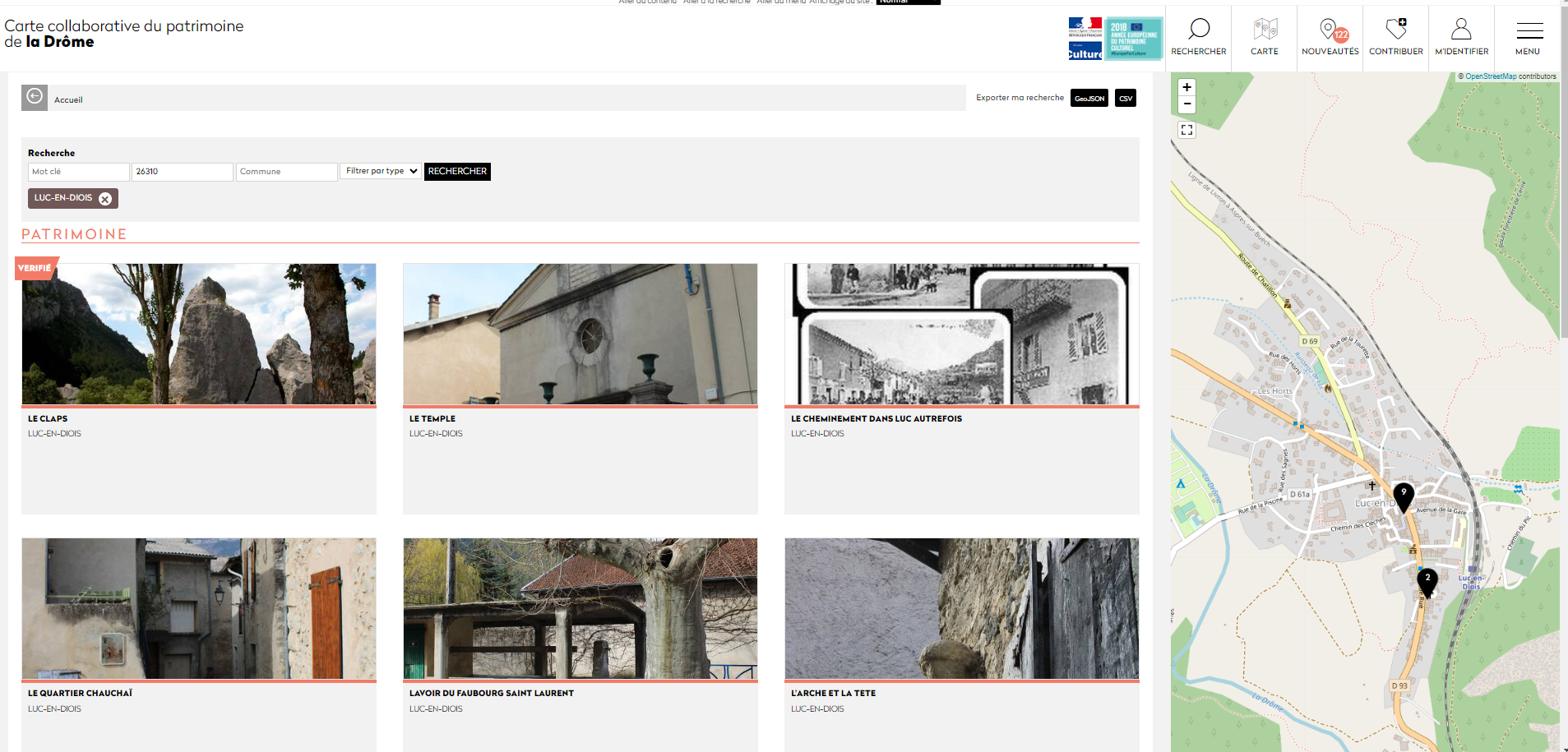Click the LAVOIR DU FAUBOURG SAINT LAURENT title
This screenshot has width=1568, height=752.
(x=492, y=694)
